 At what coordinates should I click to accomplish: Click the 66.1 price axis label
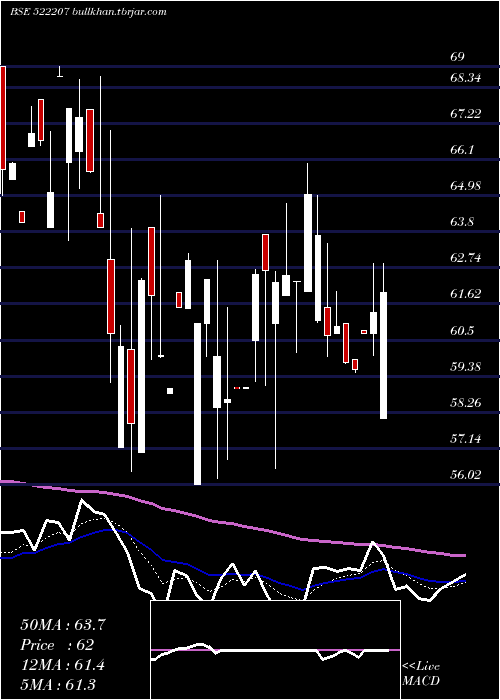tap(462, 150)
